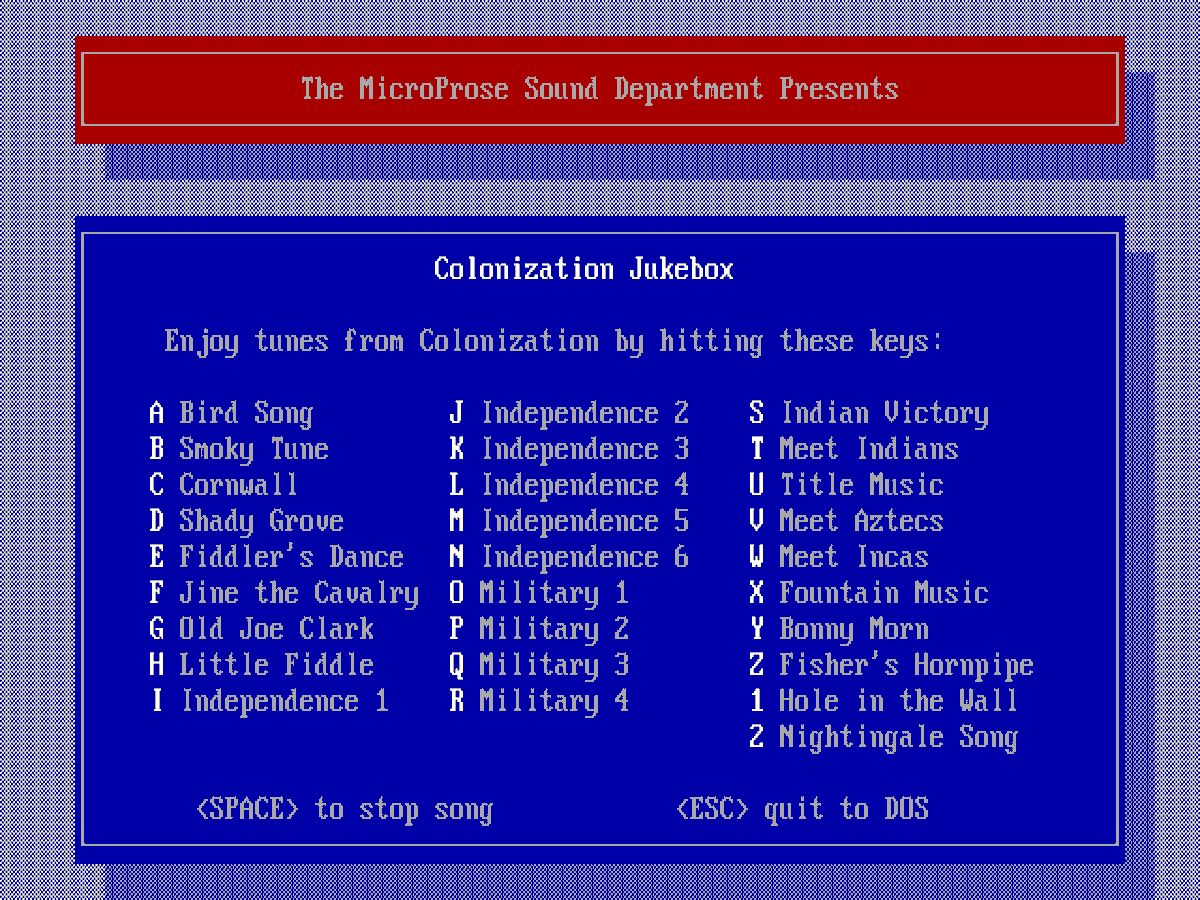The image size is (1200, 900).
Task: Pick the 'Military 4' song
Action: coord(539,701)
